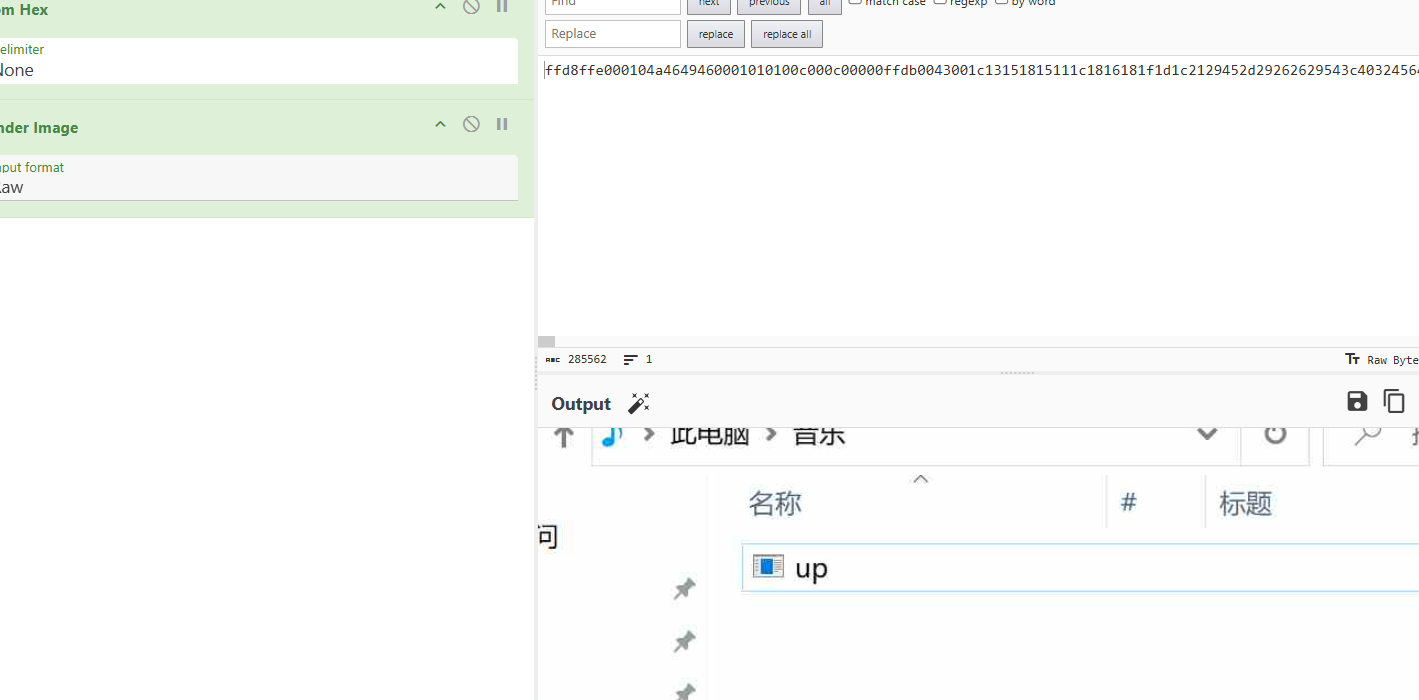Run Magic detection on the output

(639, 403)
